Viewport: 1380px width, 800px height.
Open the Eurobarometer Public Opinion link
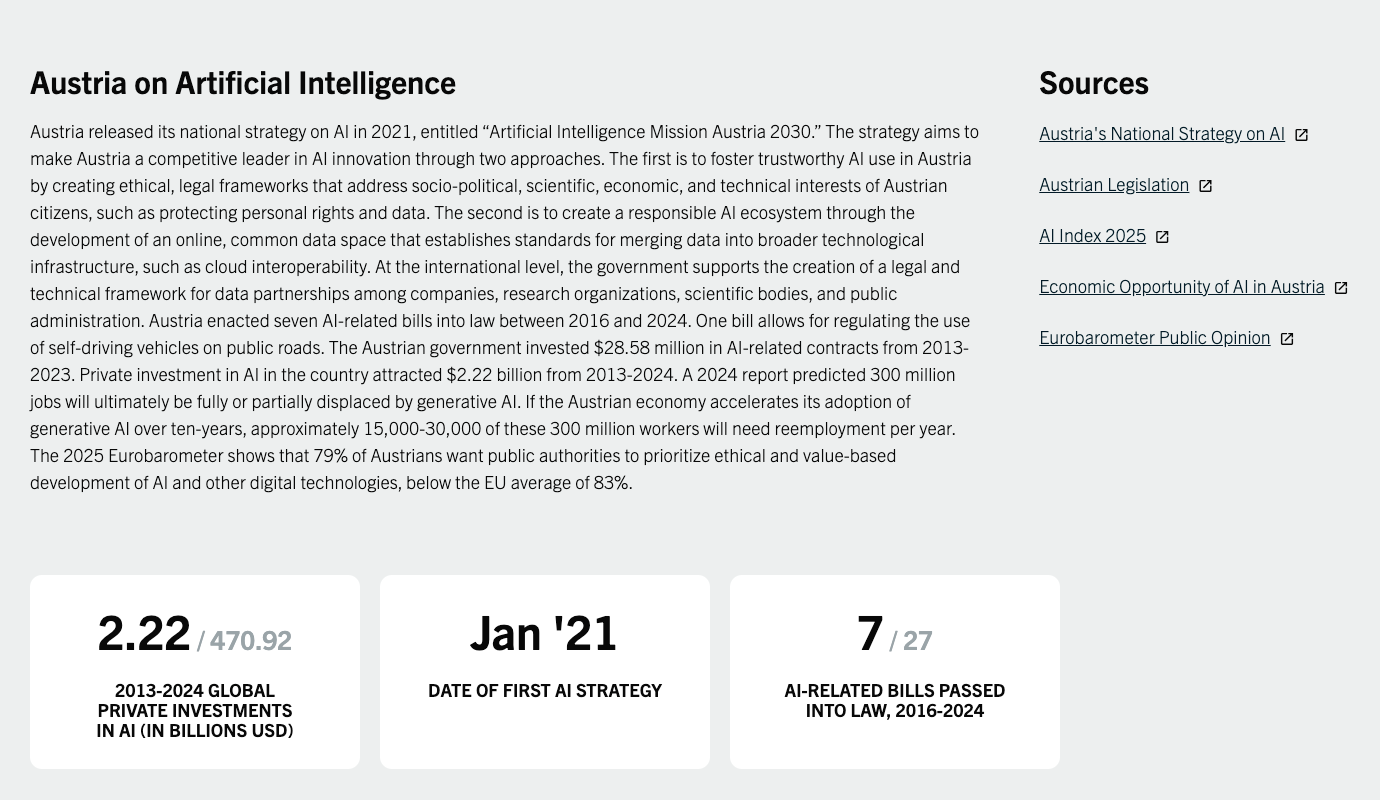pos(1154,337)
